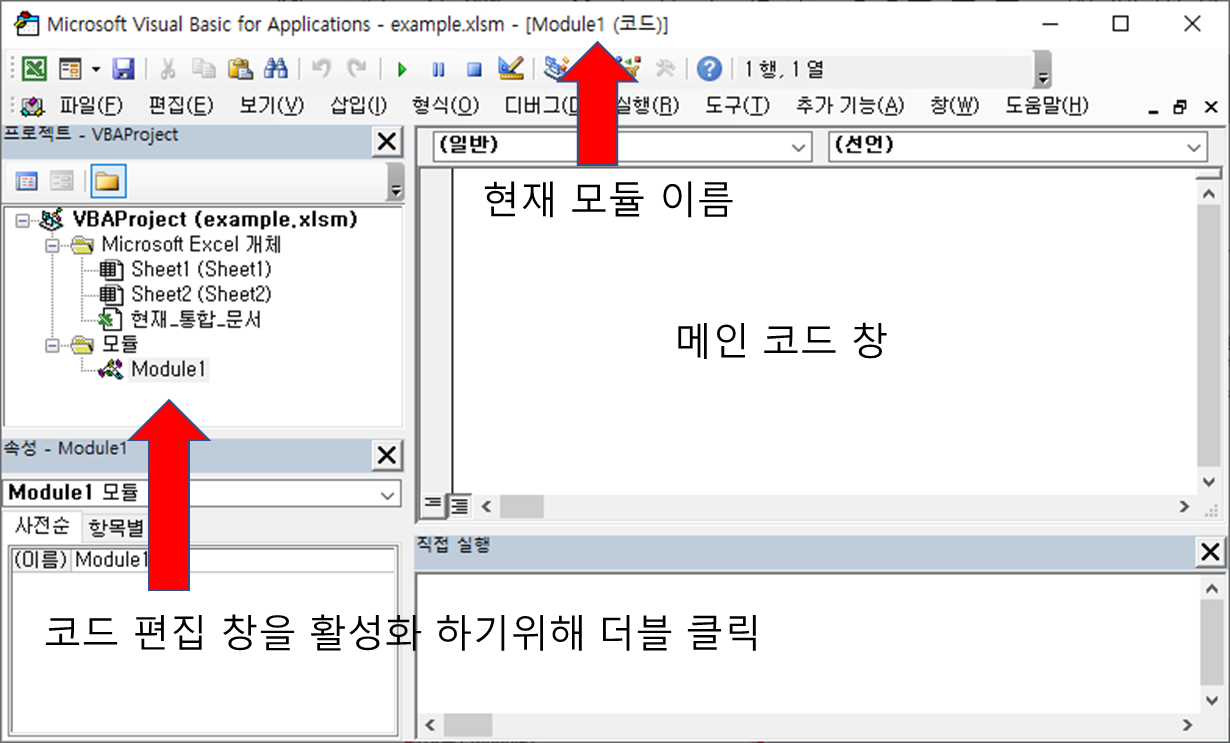The width and height of the screenshot is (1230, 743).
Task: Reset execution with the stop icon
Action: [474, 69]
